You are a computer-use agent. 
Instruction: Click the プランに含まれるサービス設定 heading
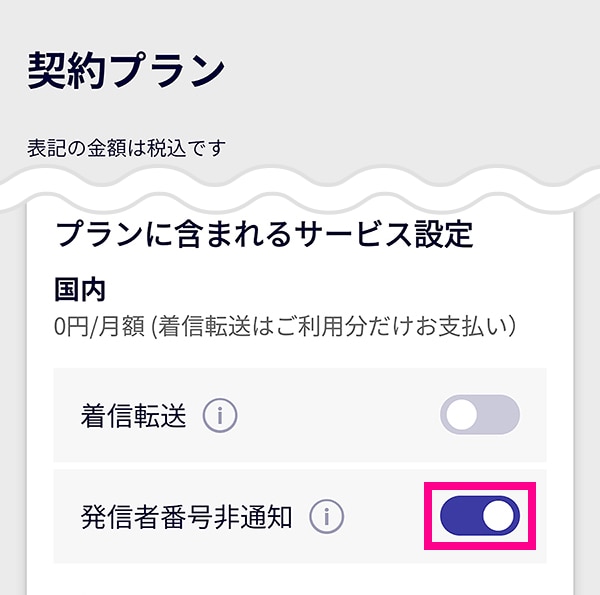point(264,234)
